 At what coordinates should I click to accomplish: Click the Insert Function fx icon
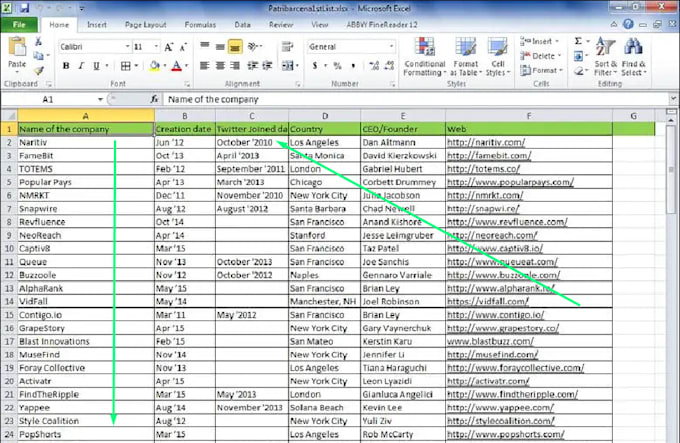[154, 100]
